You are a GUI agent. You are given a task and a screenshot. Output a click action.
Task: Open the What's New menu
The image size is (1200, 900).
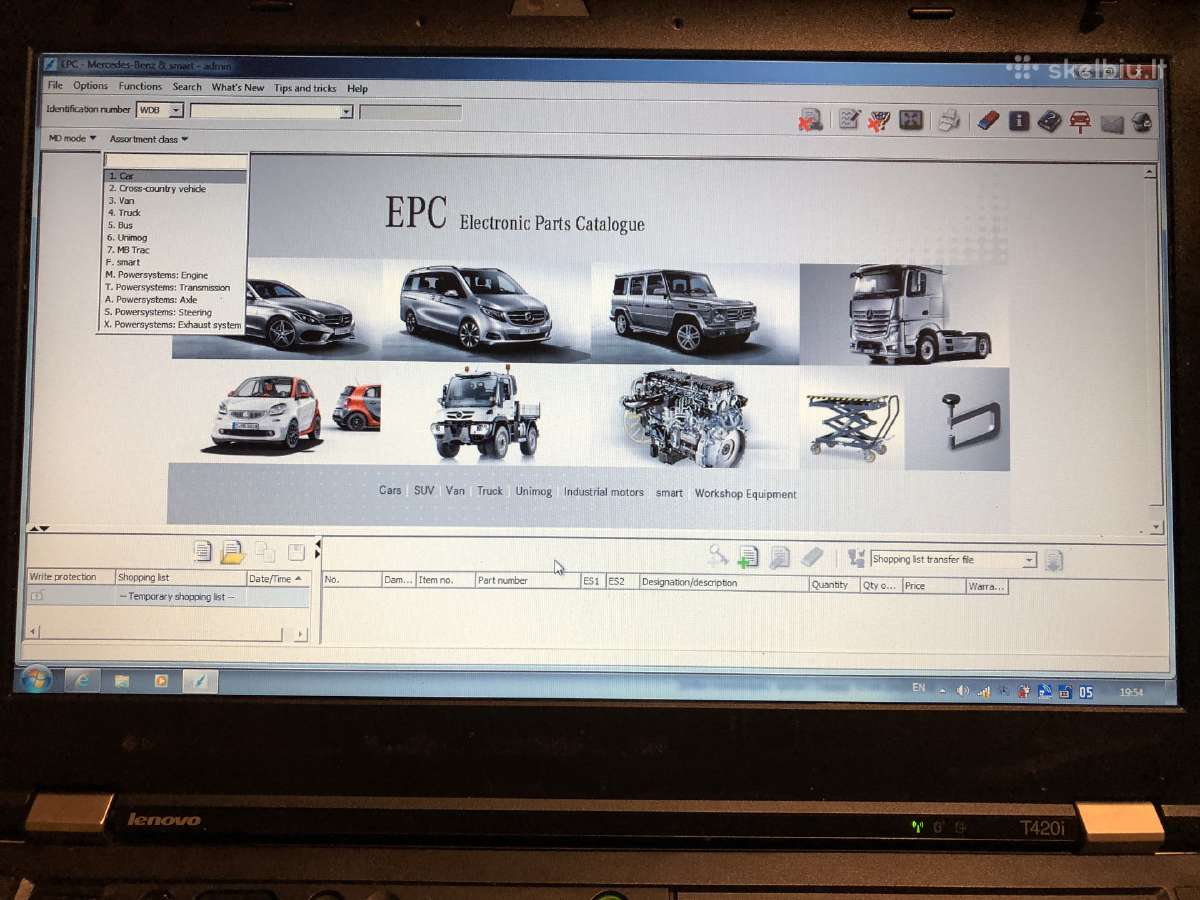[x=238, y=87]
